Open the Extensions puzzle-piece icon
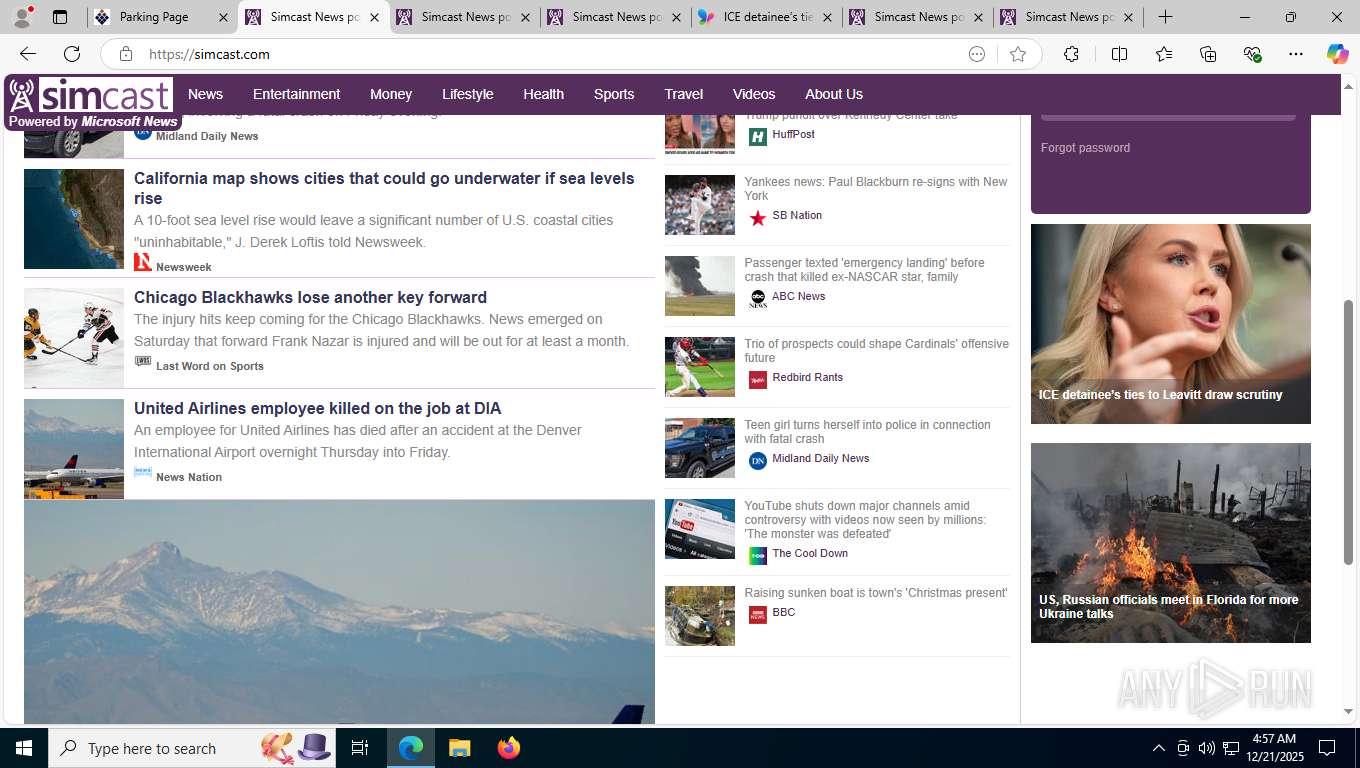The height and width of the screenshot is (768, 1360). click(1071, 54)
